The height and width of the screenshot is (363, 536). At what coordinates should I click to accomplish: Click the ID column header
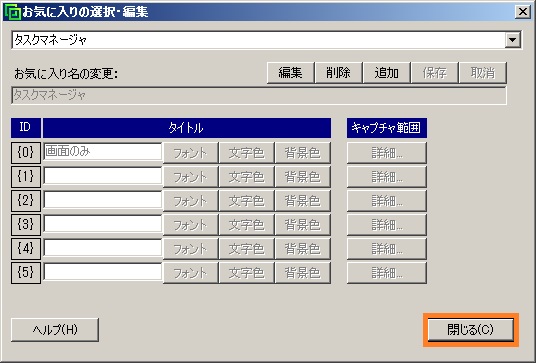pos(26,128)
